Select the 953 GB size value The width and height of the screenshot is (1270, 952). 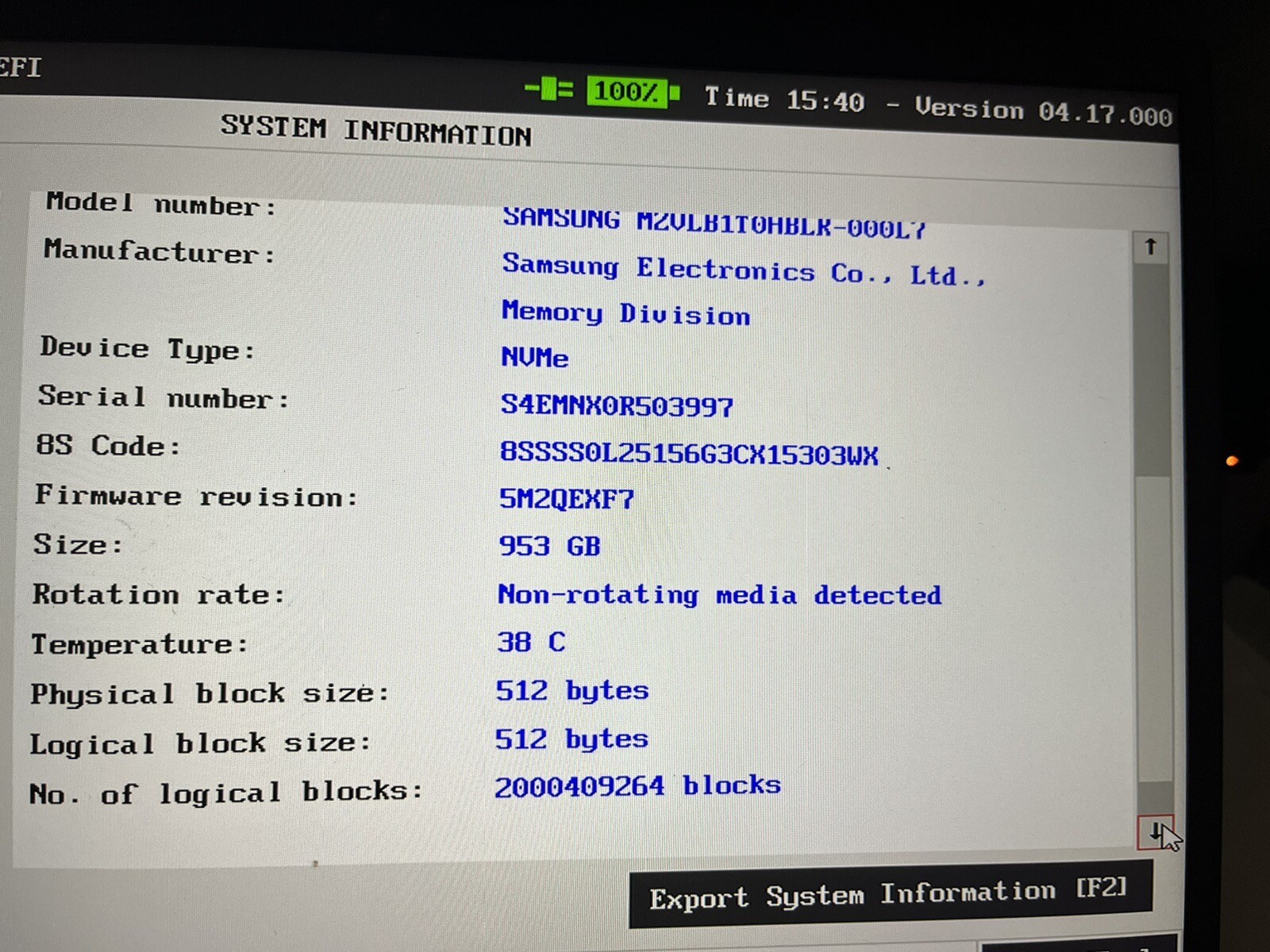549,546
